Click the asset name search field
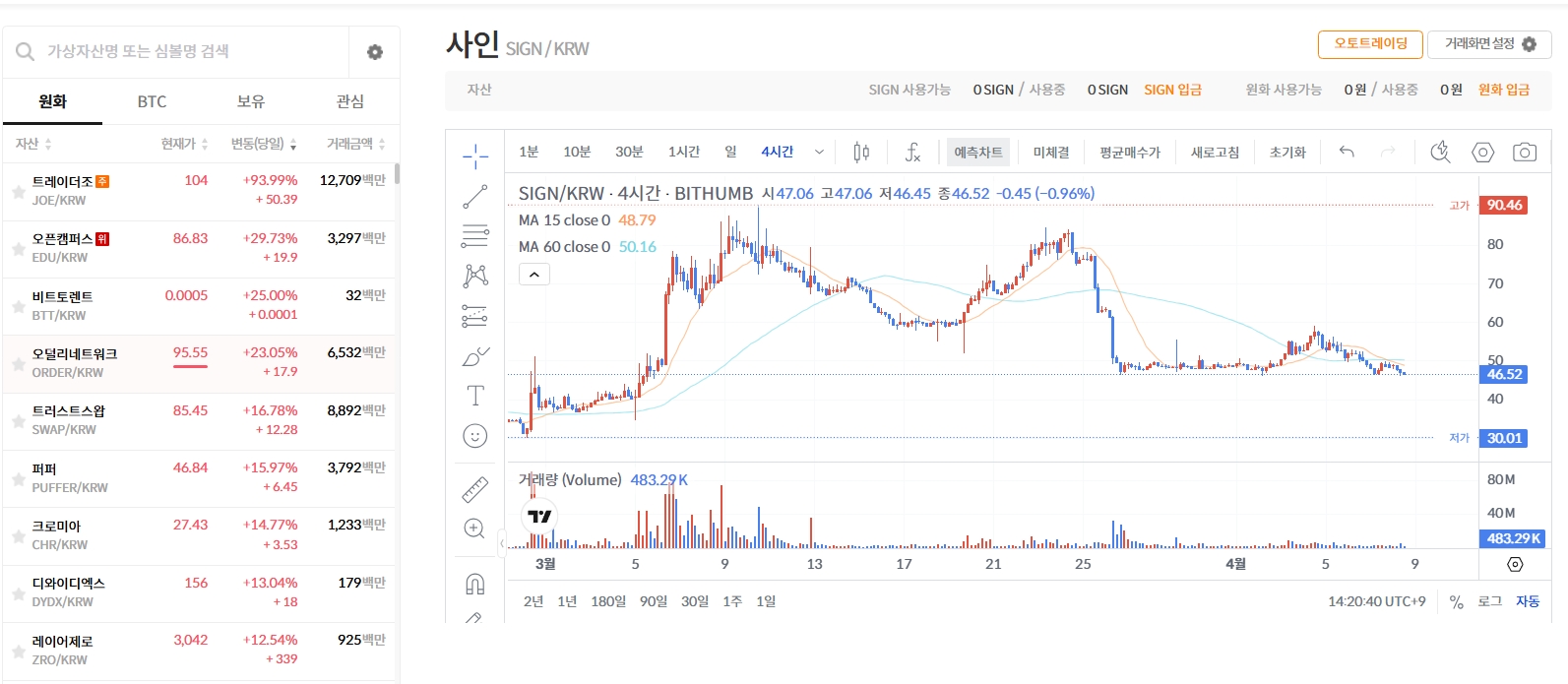1568x684 pixels. 187,51
